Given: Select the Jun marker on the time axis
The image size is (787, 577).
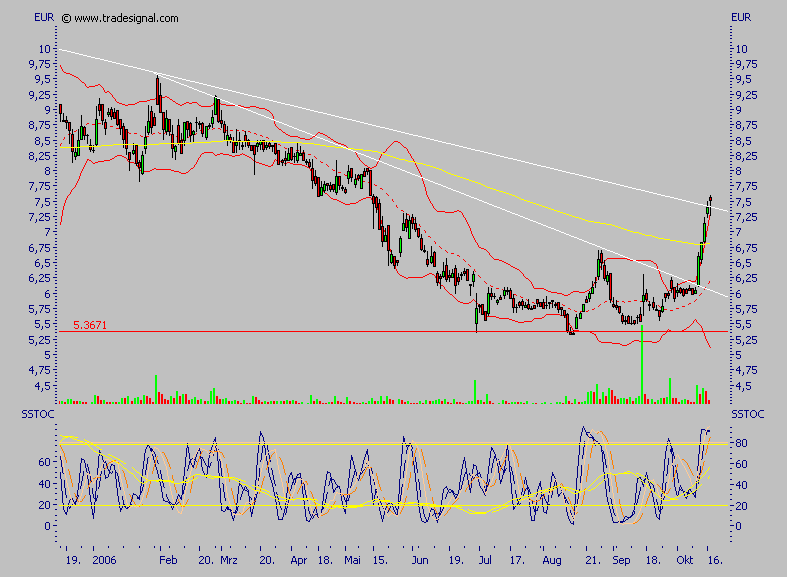Looking at the screenshot, I should (422, 563).
